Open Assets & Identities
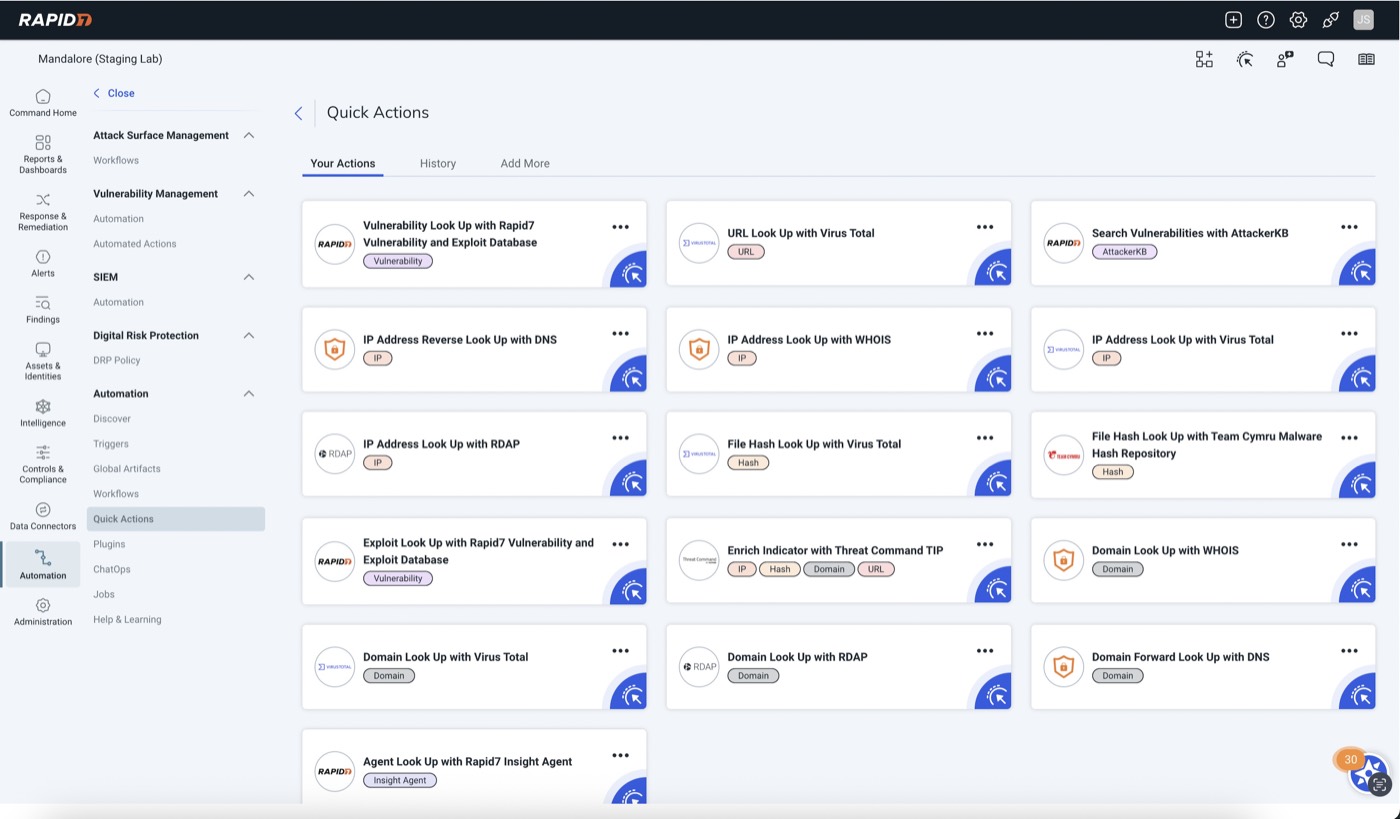Screen dimensions: 1400x819 (43, 361)
